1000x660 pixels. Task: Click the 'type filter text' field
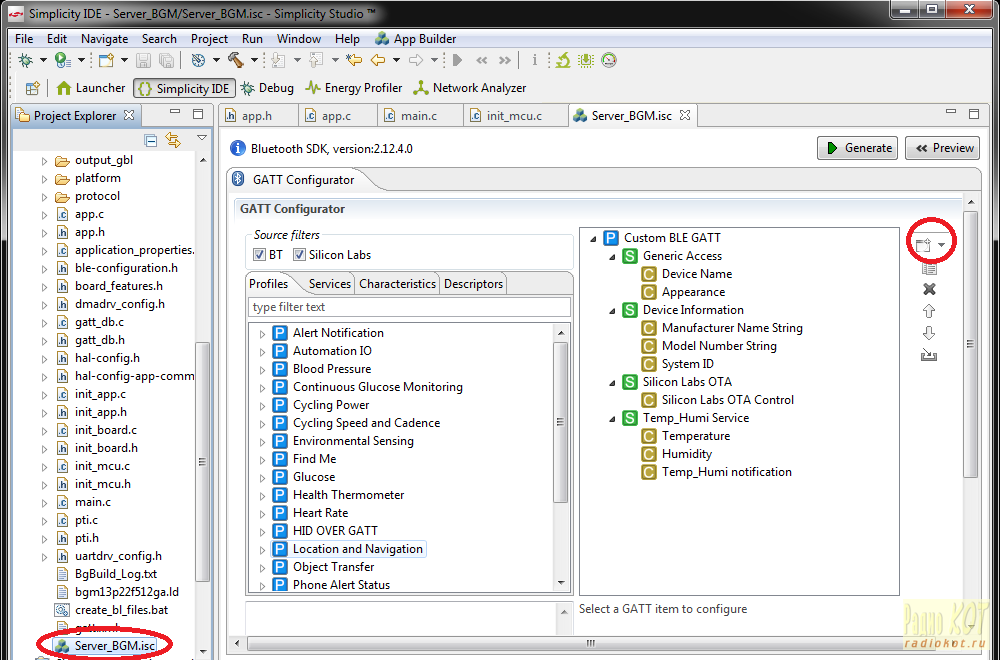[409, 307]
